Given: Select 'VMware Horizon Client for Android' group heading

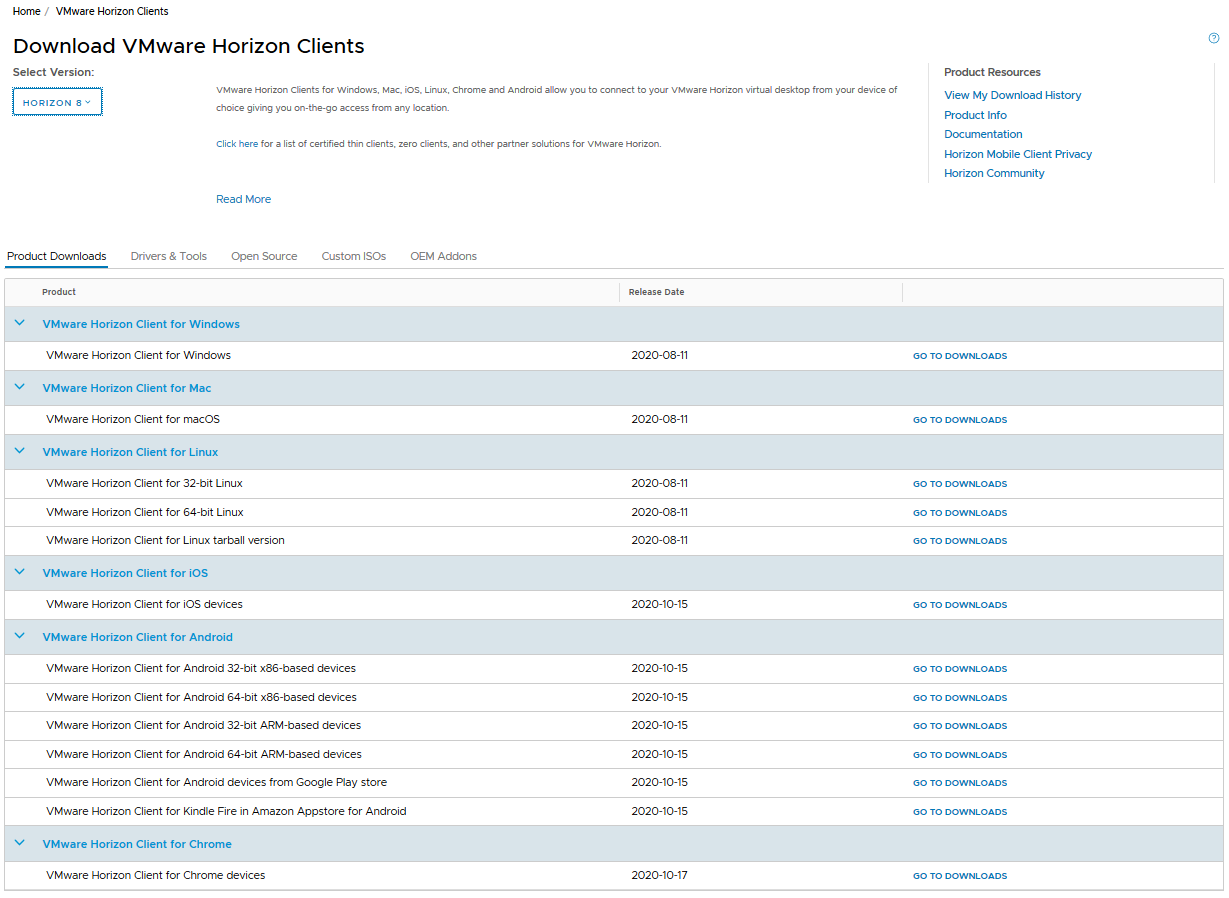Looking at the screenshot, I should click(137, 637).
